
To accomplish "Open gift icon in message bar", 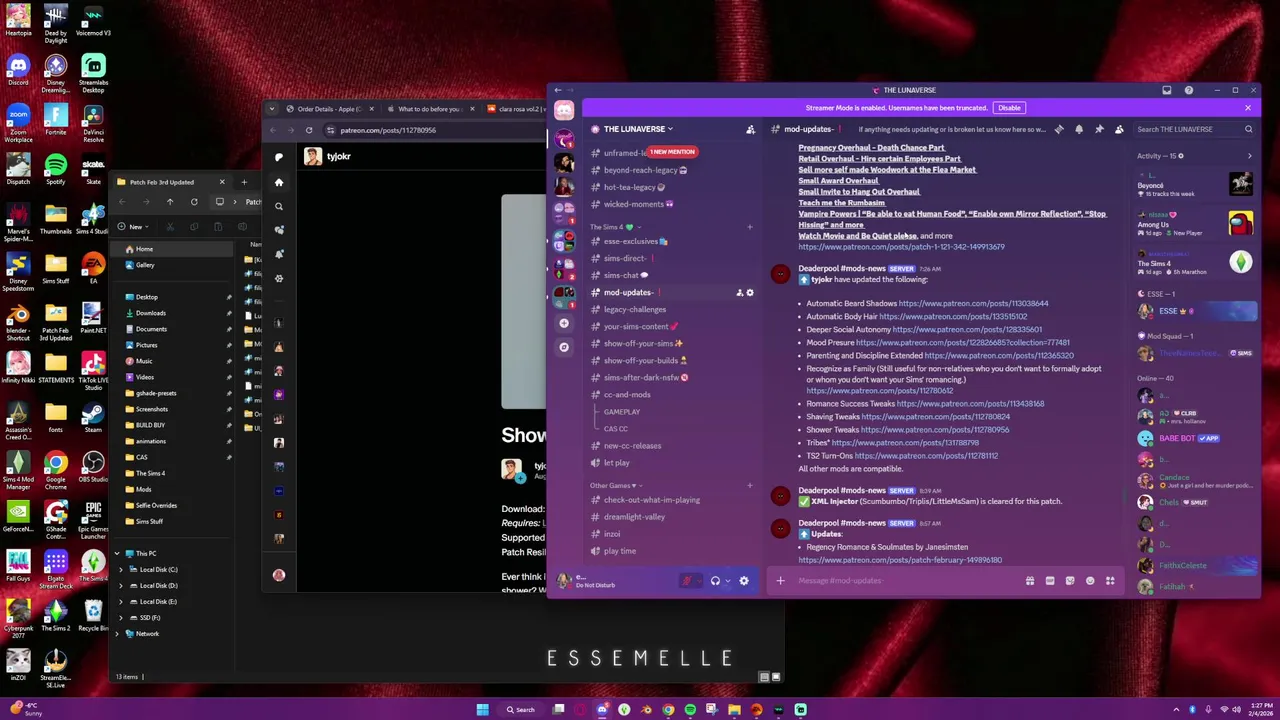I will (x=1030, y=581).
